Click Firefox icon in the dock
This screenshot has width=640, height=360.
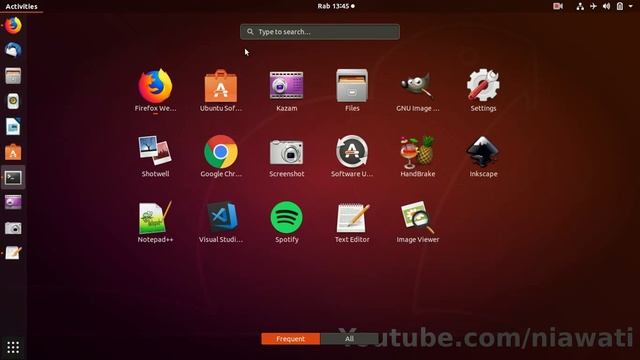click(x=13, y=25)
